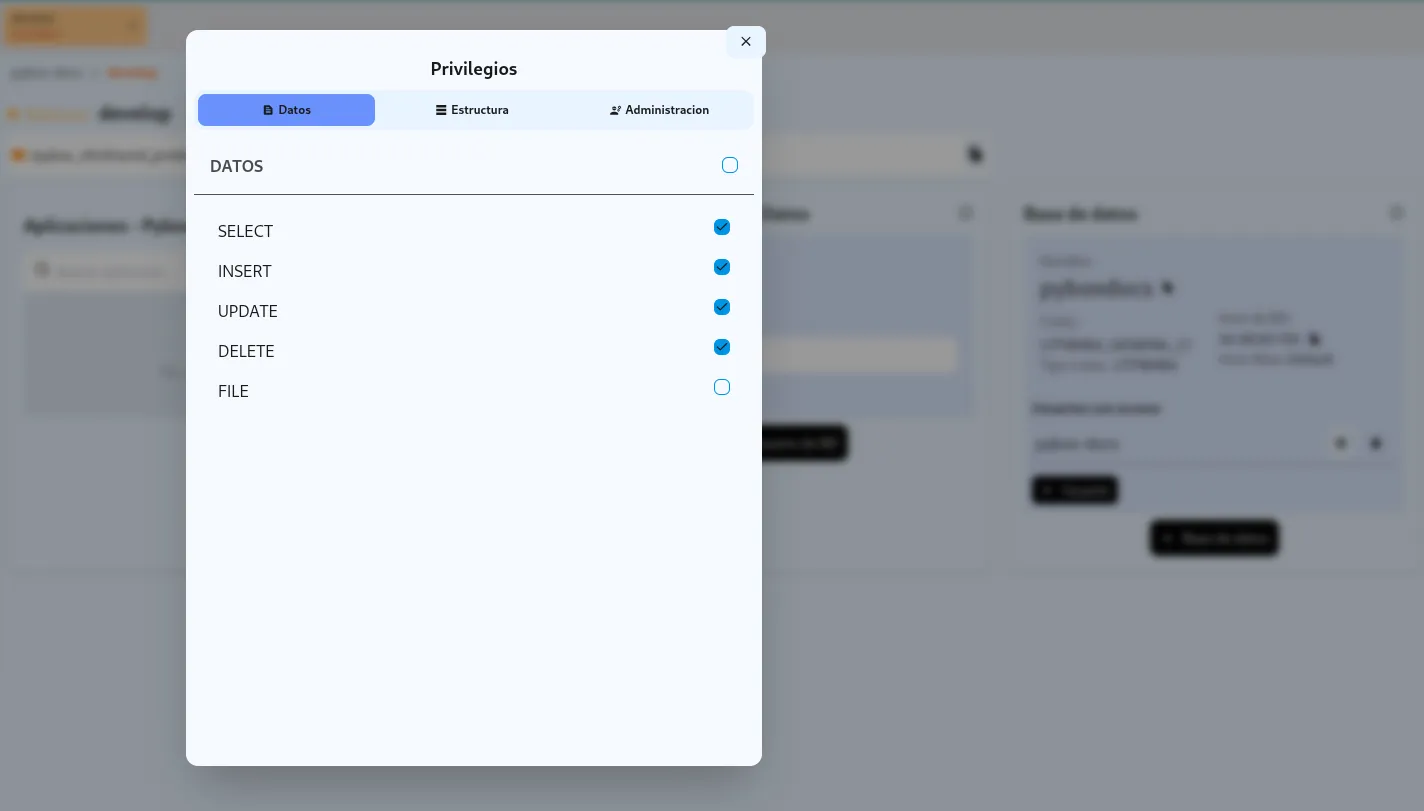Switch to the Datos tab
Viewport: 1424px width, 811px height.
tap(286, 110)
